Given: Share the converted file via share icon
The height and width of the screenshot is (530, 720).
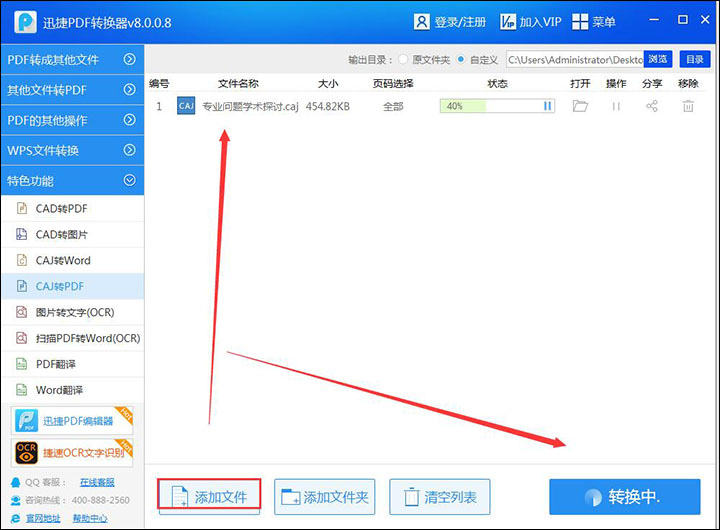Looking at the screenshot, I should (652, 106).
